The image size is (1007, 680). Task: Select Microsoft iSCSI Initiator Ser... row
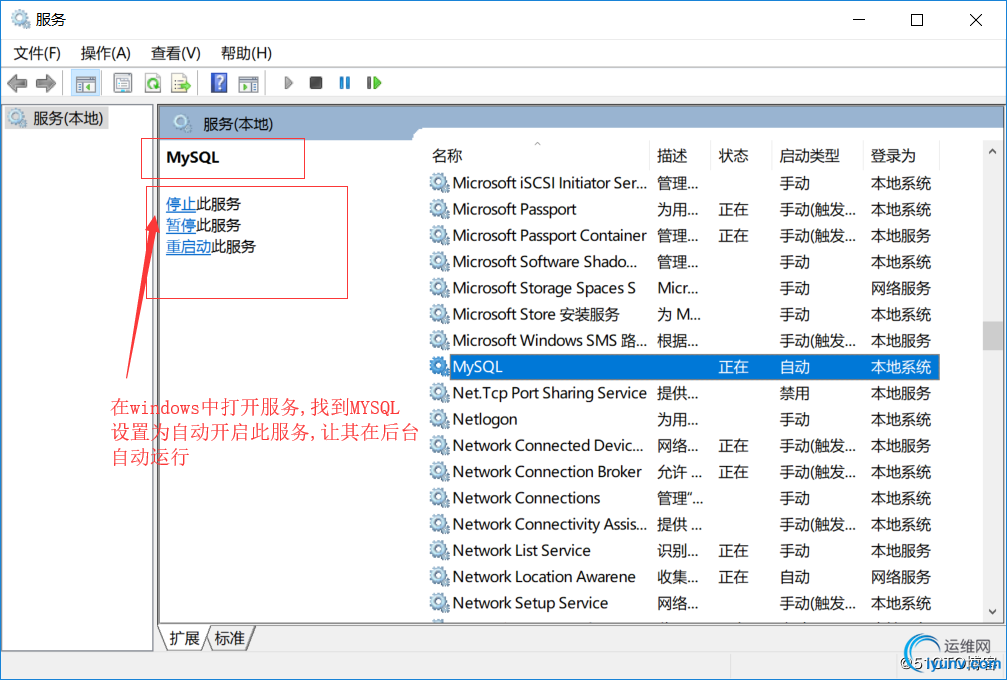[683, 183]
